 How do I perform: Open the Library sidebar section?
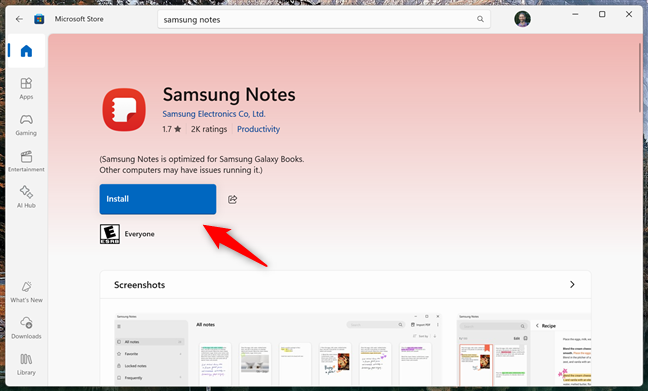click(x=26, y=364)
